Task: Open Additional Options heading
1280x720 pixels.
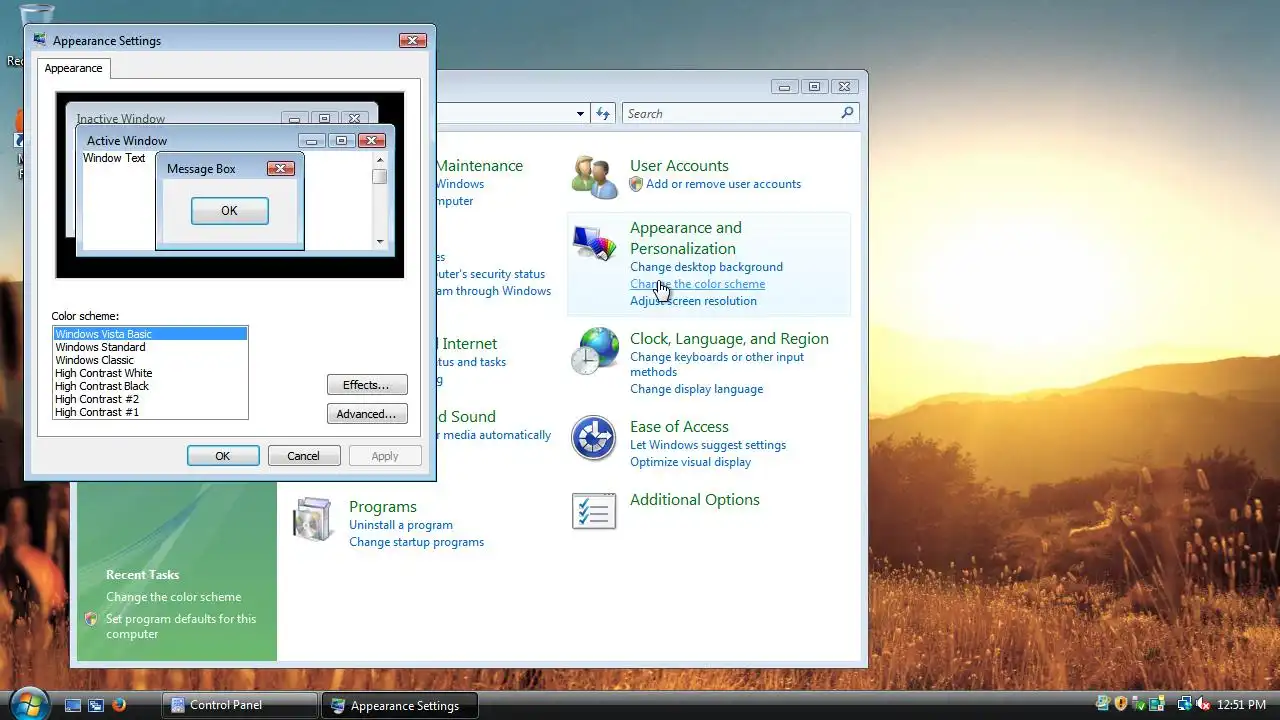Action: [695, 500]
